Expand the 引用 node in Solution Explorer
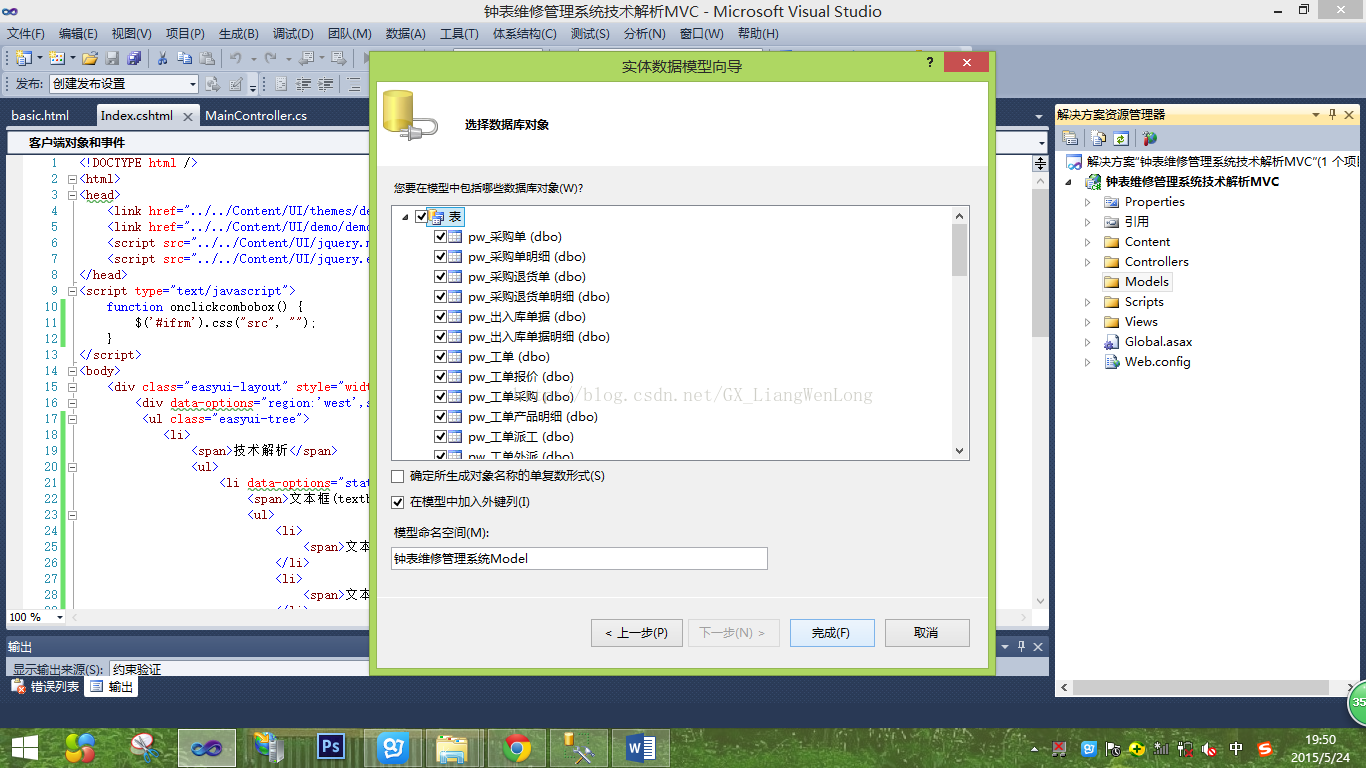The height and width of the screenshot is (768, 1366). 1088,222
